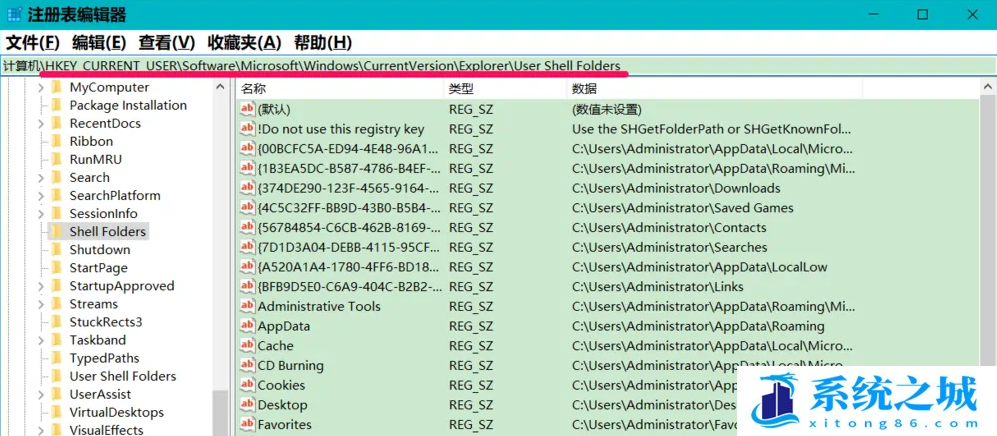This screenshot has width=997, height=436.
Task: Select the User Shell Folders key
Action: [123, 376]
